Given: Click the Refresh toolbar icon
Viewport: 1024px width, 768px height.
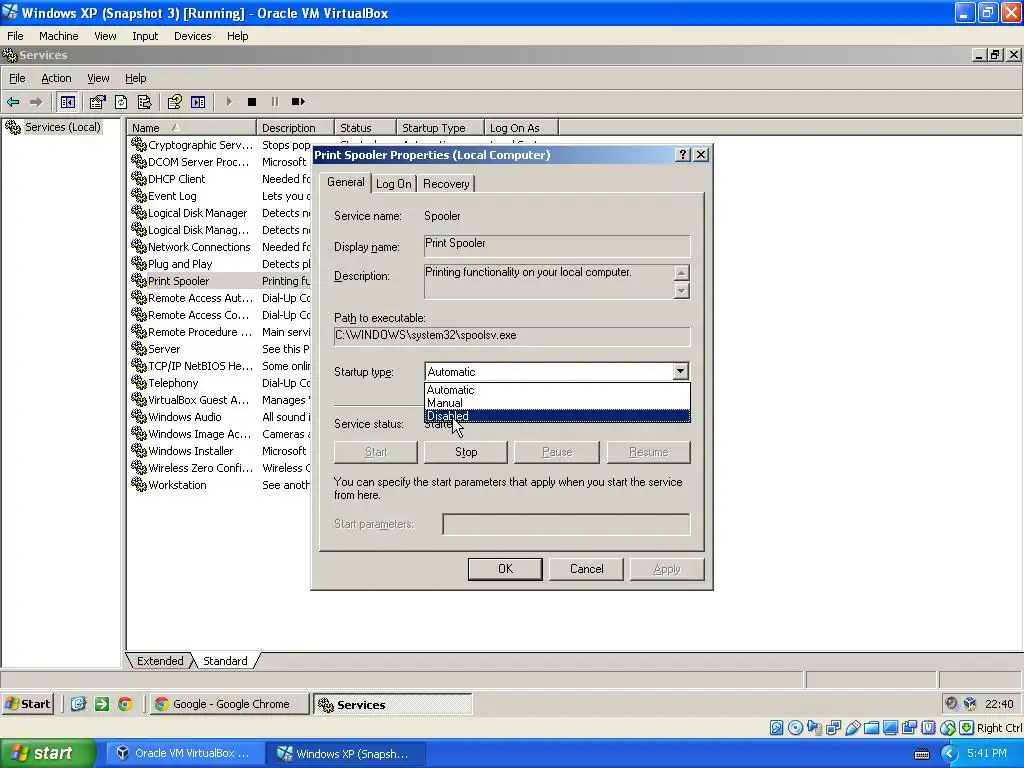Looking at the screenshot, I should click(x=121, y=102).
